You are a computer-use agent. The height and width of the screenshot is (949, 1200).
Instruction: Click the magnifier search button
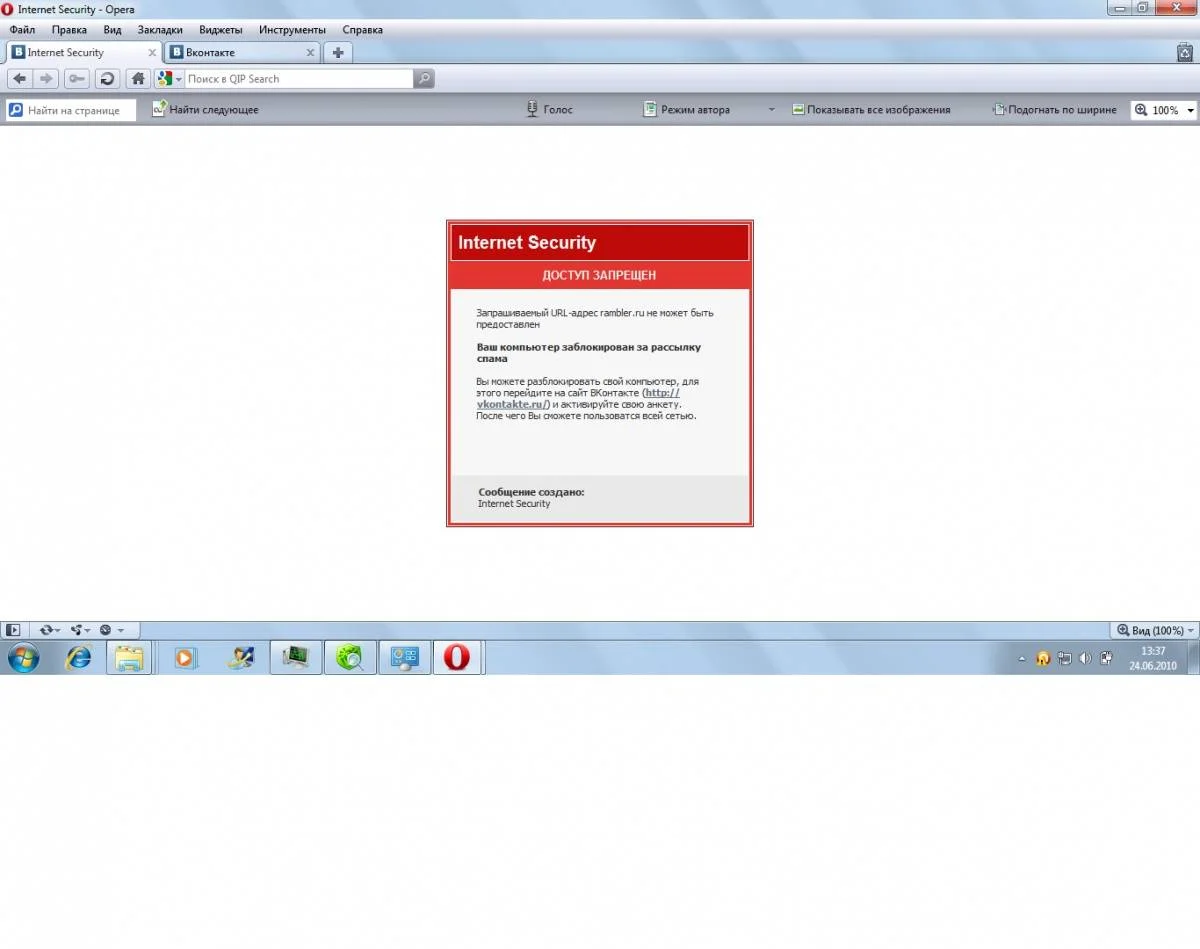click(424, 78)
